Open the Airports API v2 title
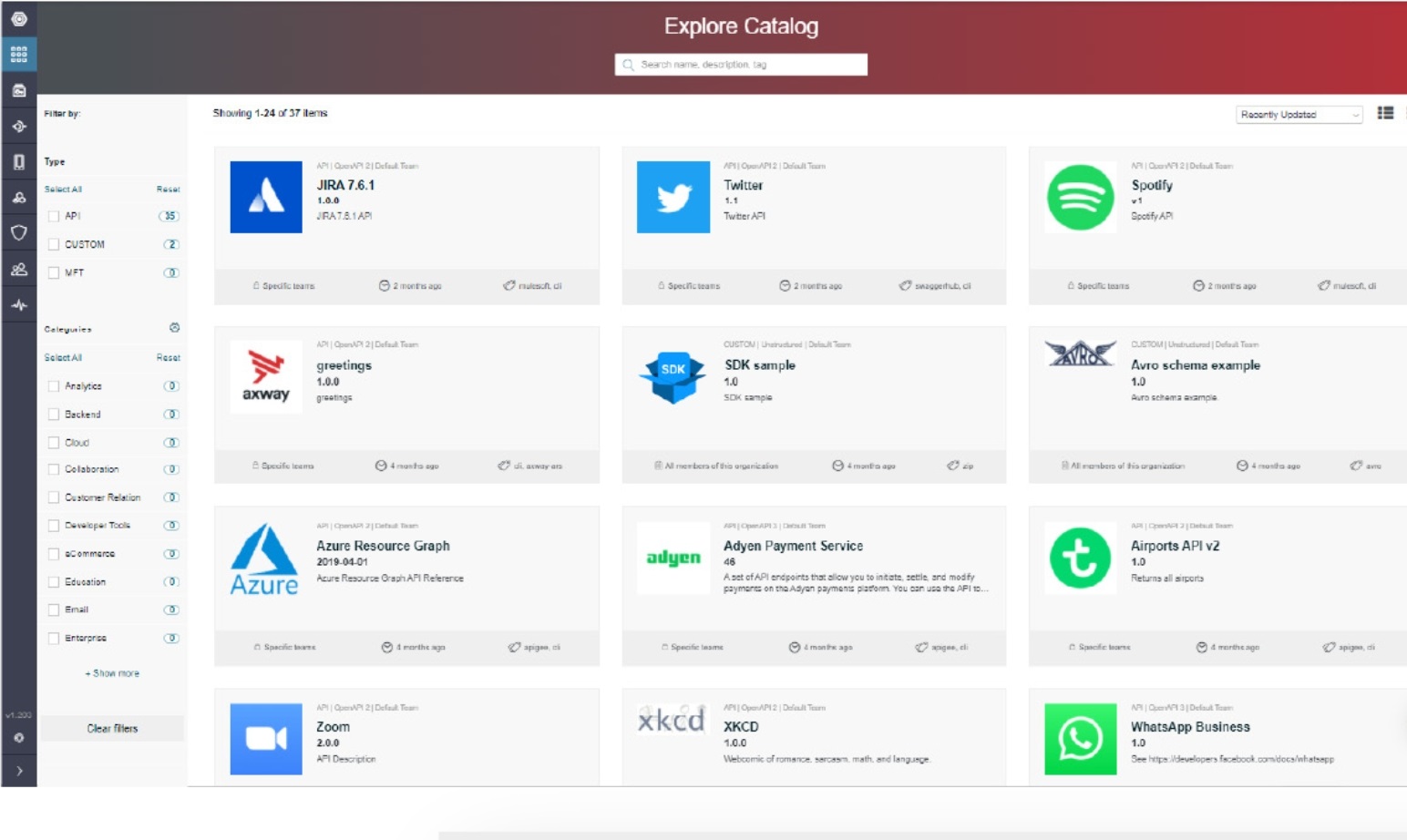 point(1175,546)
